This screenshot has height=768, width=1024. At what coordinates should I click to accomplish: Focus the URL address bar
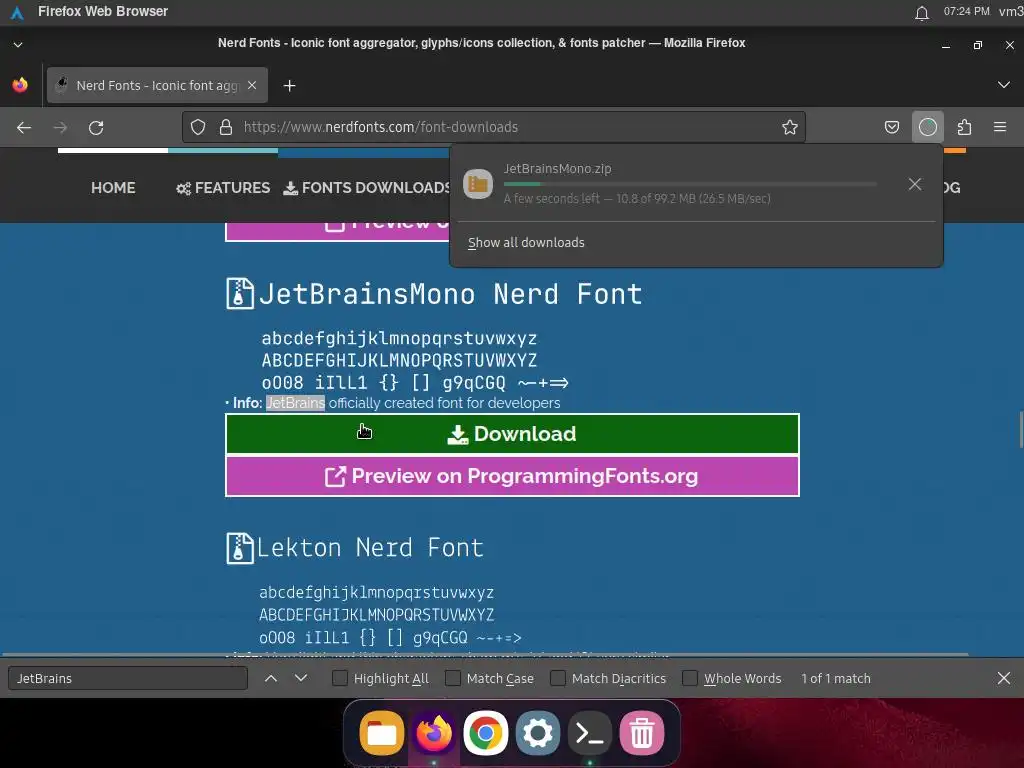click(x=494, y=127)
